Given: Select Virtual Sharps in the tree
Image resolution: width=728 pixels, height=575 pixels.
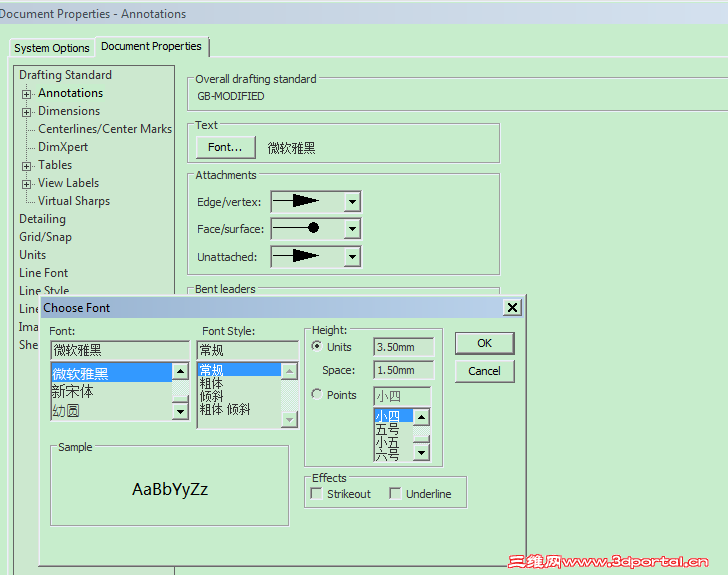Looking at the screenshot, I should click(x=74, y=201).
